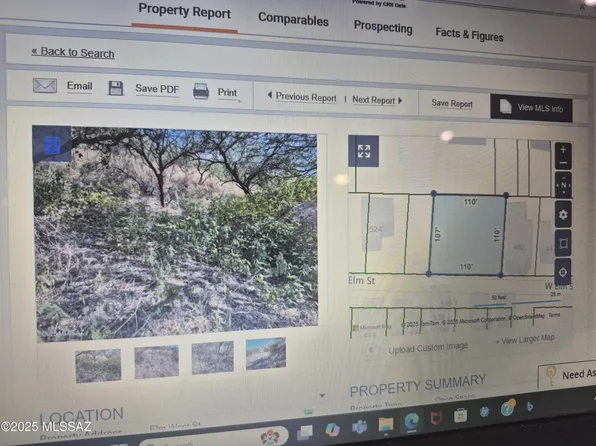
Task: Click the Terms link on map
Action: pyautogui.click(x=555, y=315)
